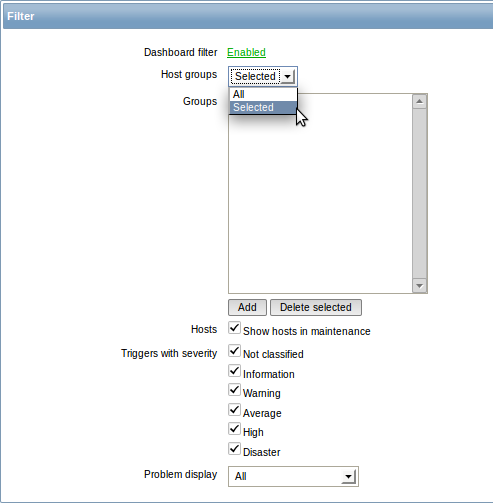Click the Groups list scroll up arrow
This screenshot has height=503, width=493.
[419, 101]
